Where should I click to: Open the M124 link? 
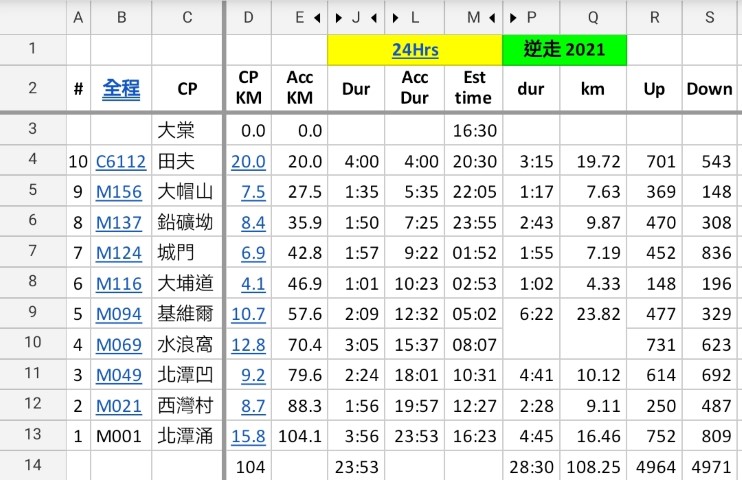tap(119, 253)
